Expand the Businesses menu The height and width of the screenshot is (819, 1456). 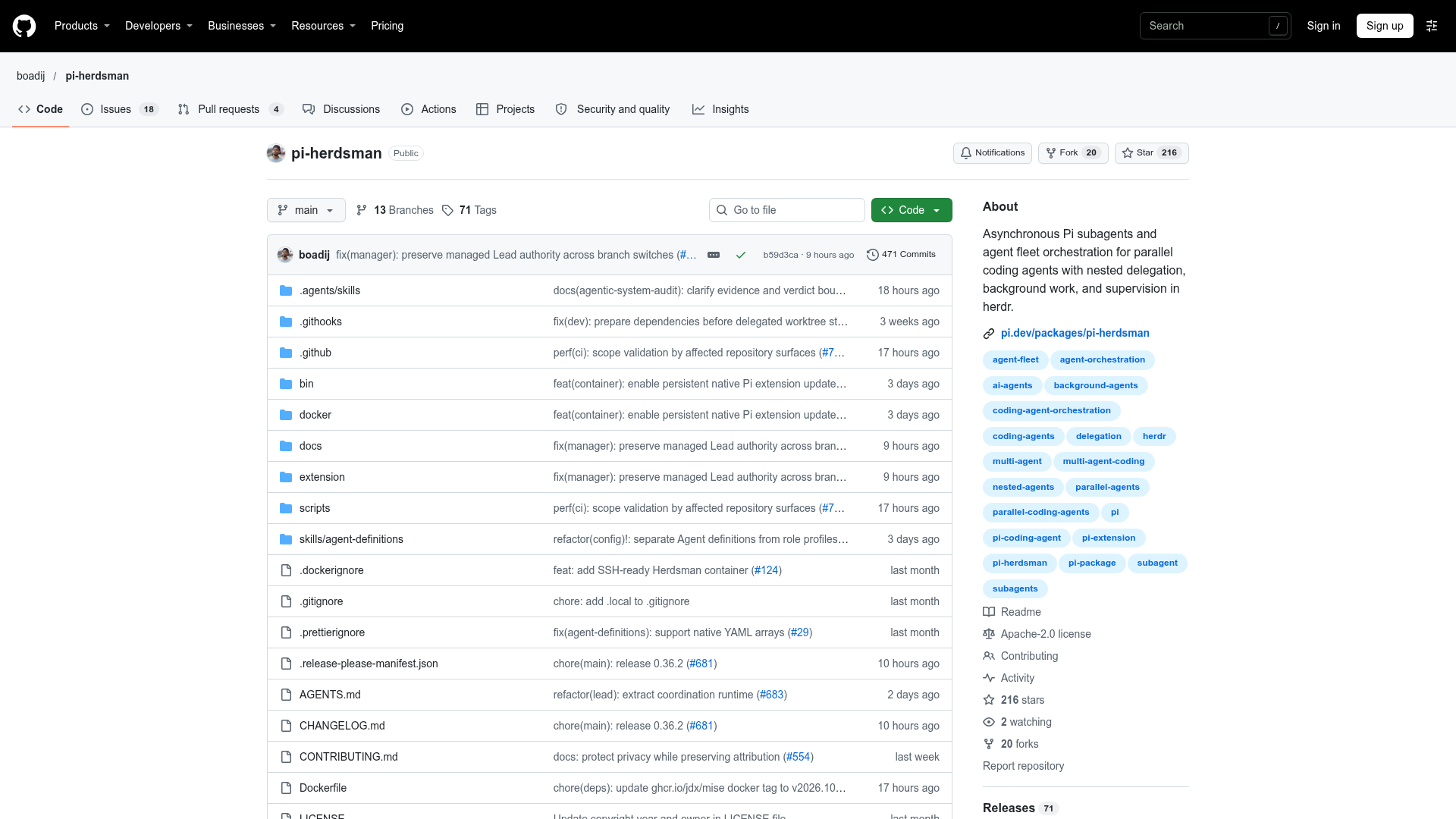tap(242, 26)
